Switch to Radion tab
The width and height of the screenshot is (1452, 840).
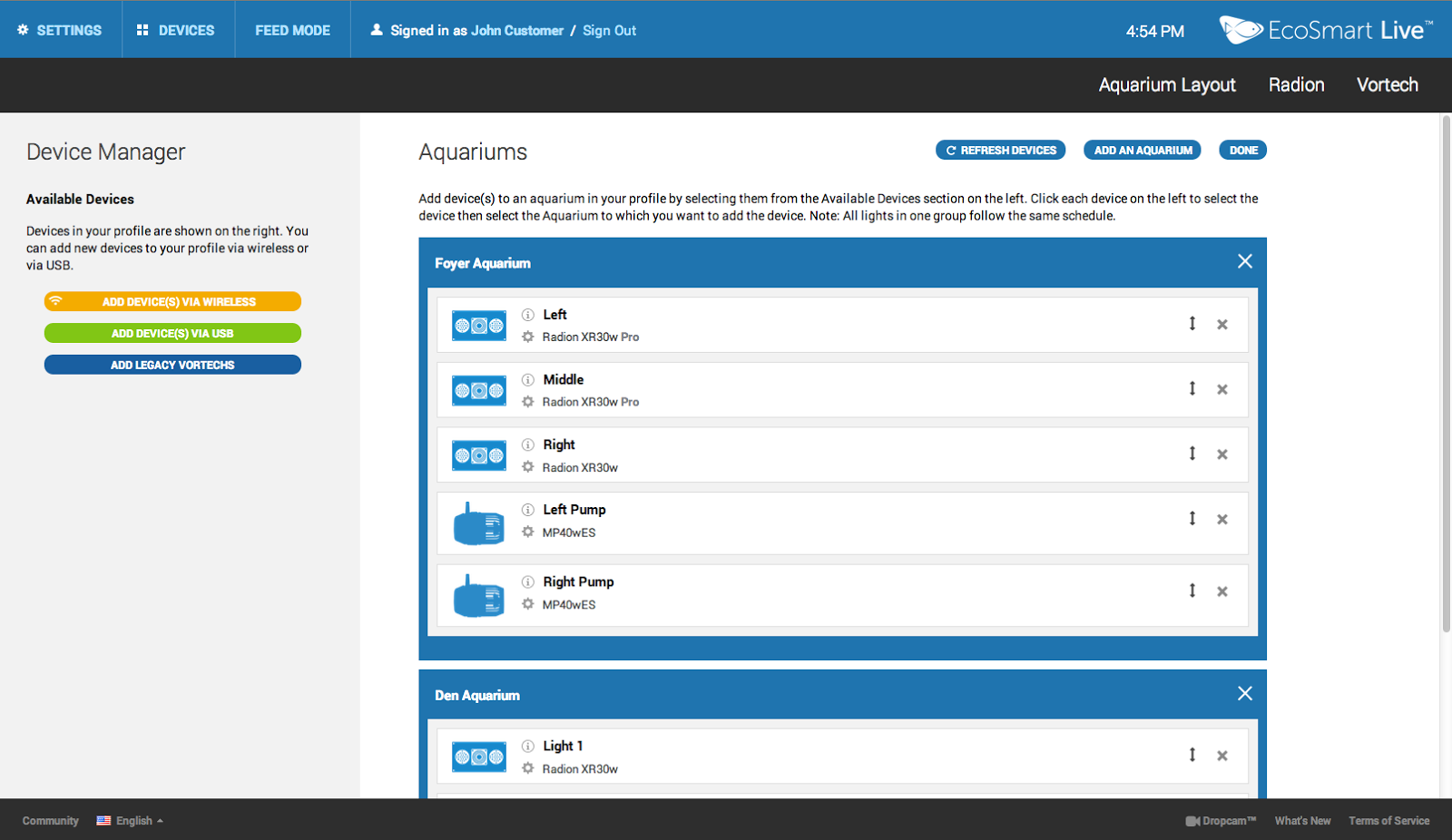1296,84
